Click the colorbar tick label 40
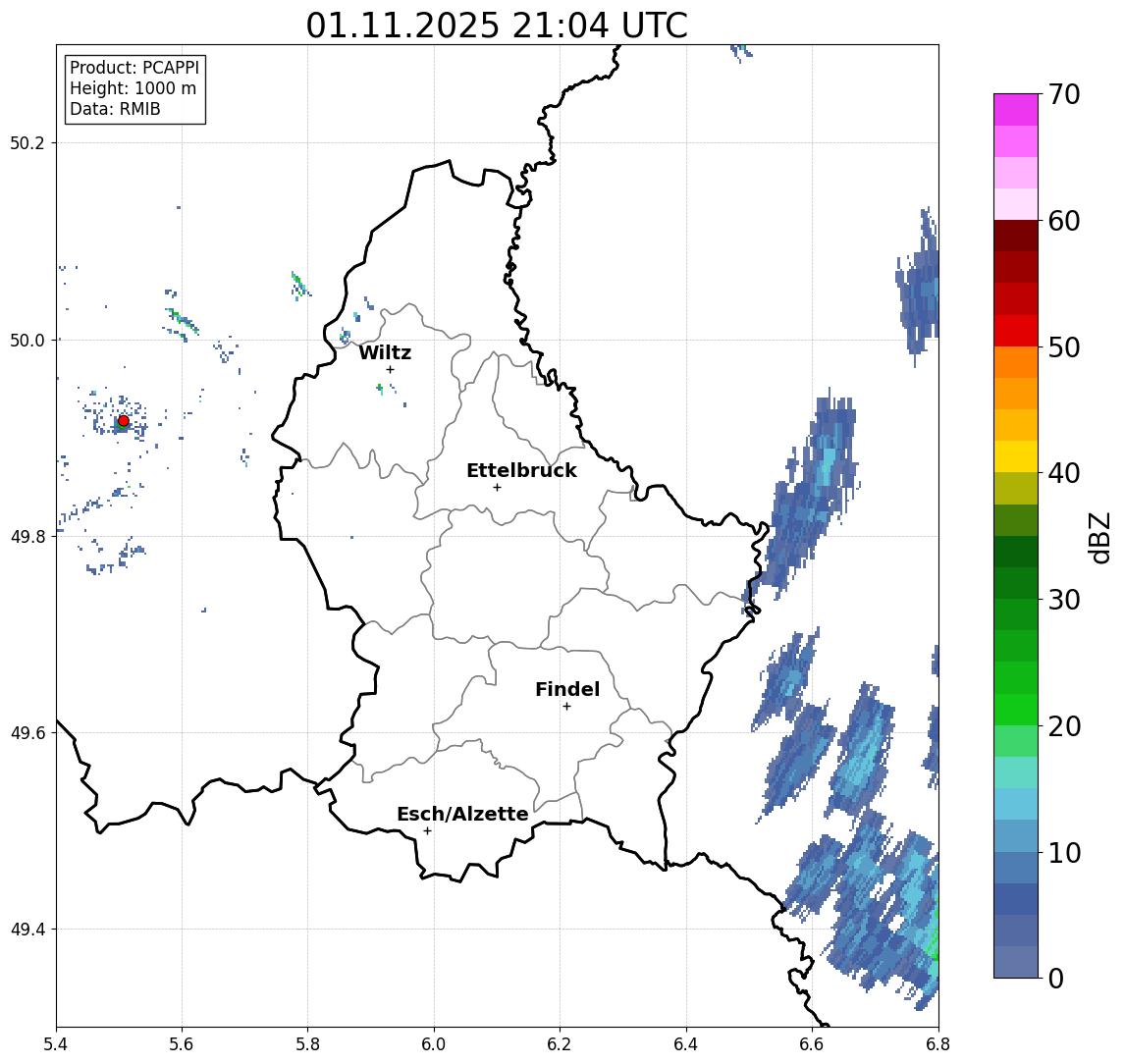This screenshot has height=1064, width=1124. 1064,473
